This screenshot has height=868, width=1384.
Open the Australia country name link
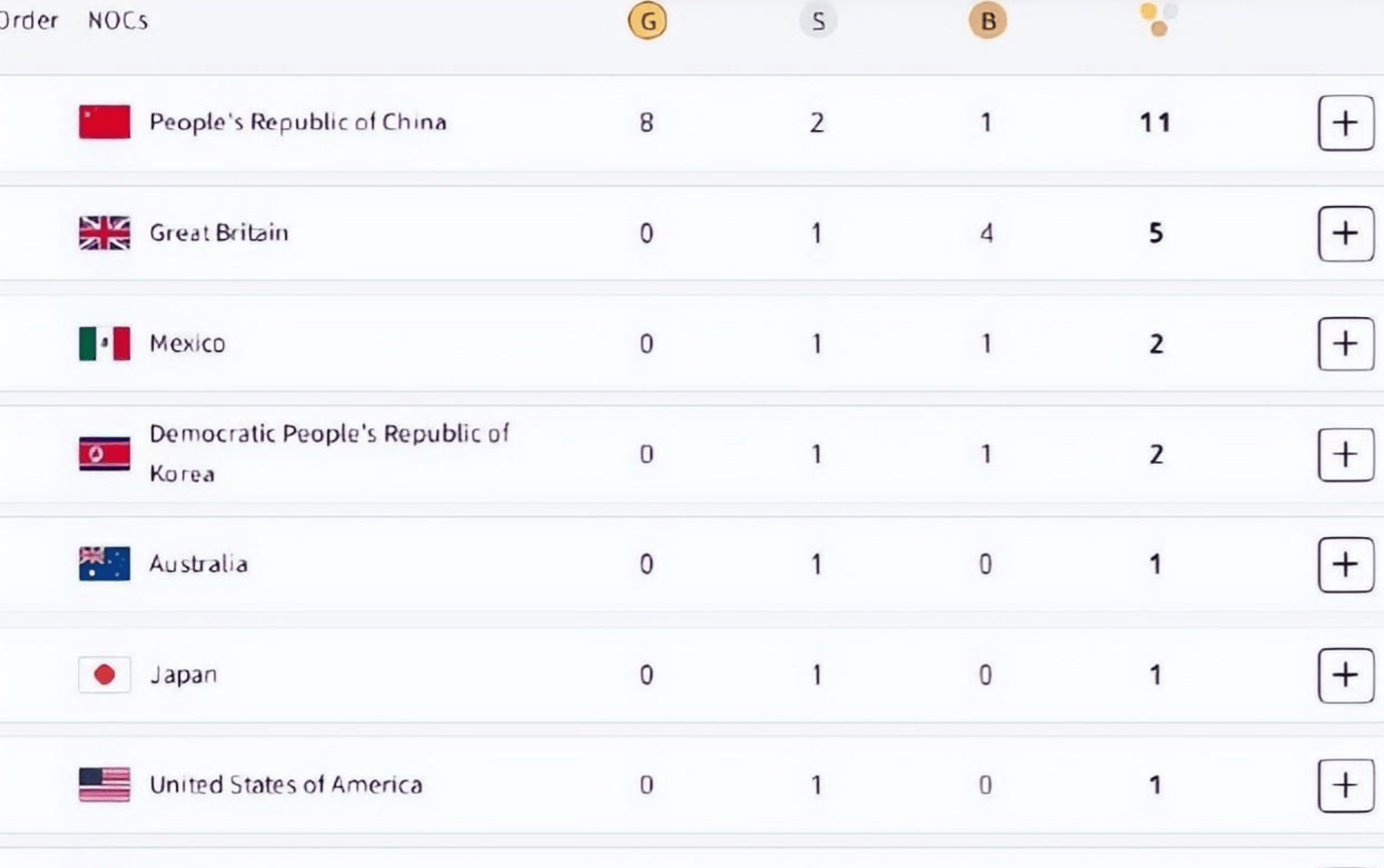click(199, 564)
